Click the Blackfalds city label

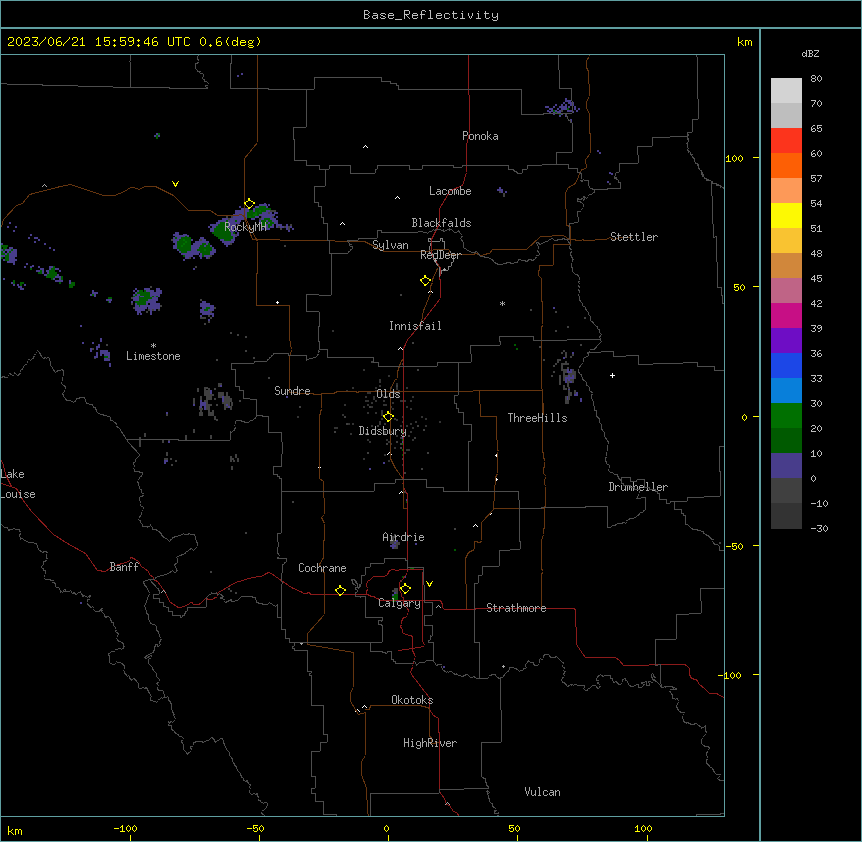[x=441, y=223]
